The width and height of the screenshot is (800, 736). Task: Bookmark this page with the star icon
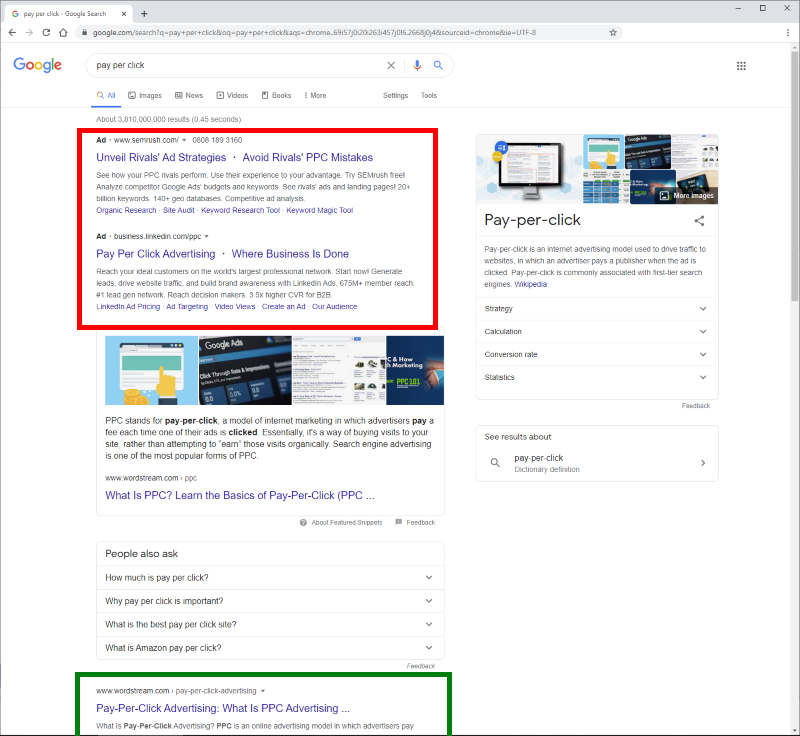[x=613, y=33]
